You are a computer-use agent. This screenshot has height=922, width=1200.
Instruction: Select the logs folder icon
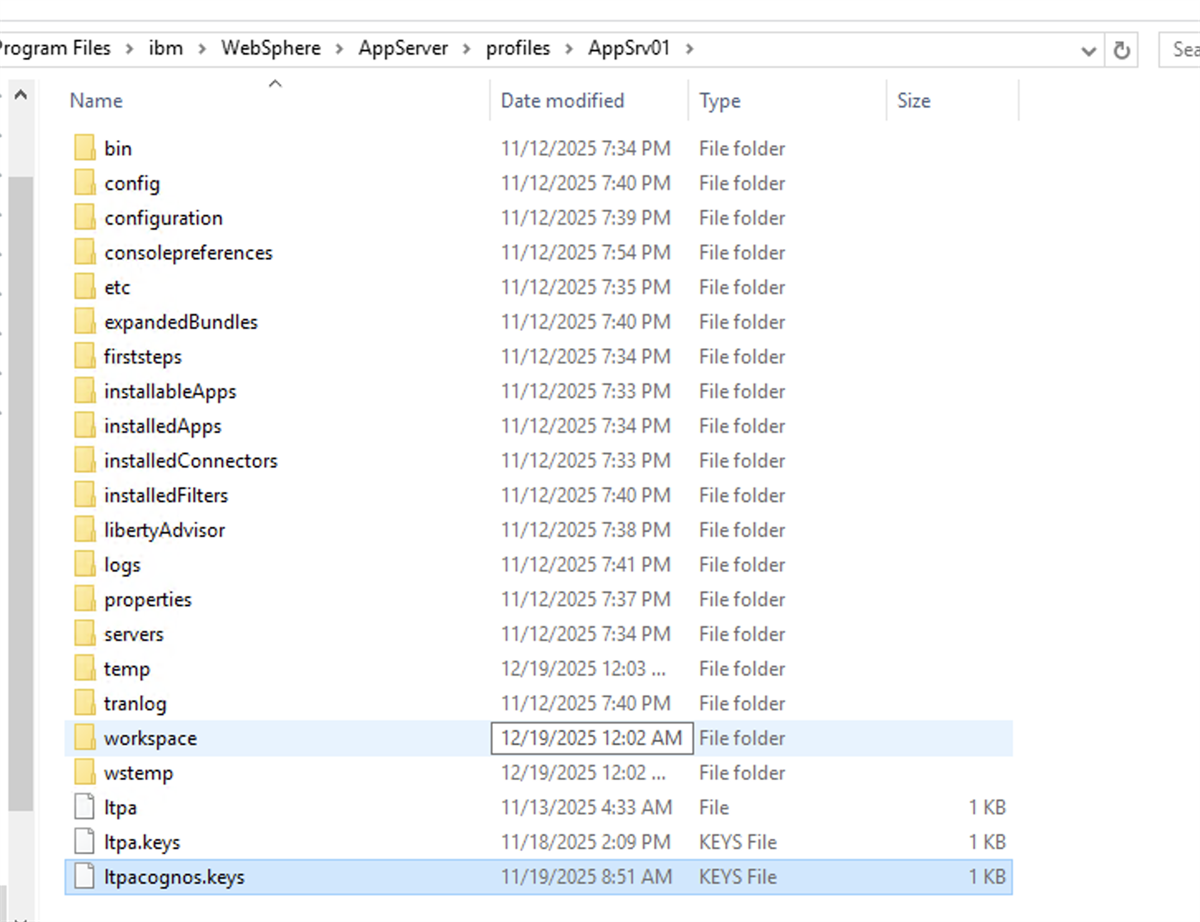click(85, 565)
